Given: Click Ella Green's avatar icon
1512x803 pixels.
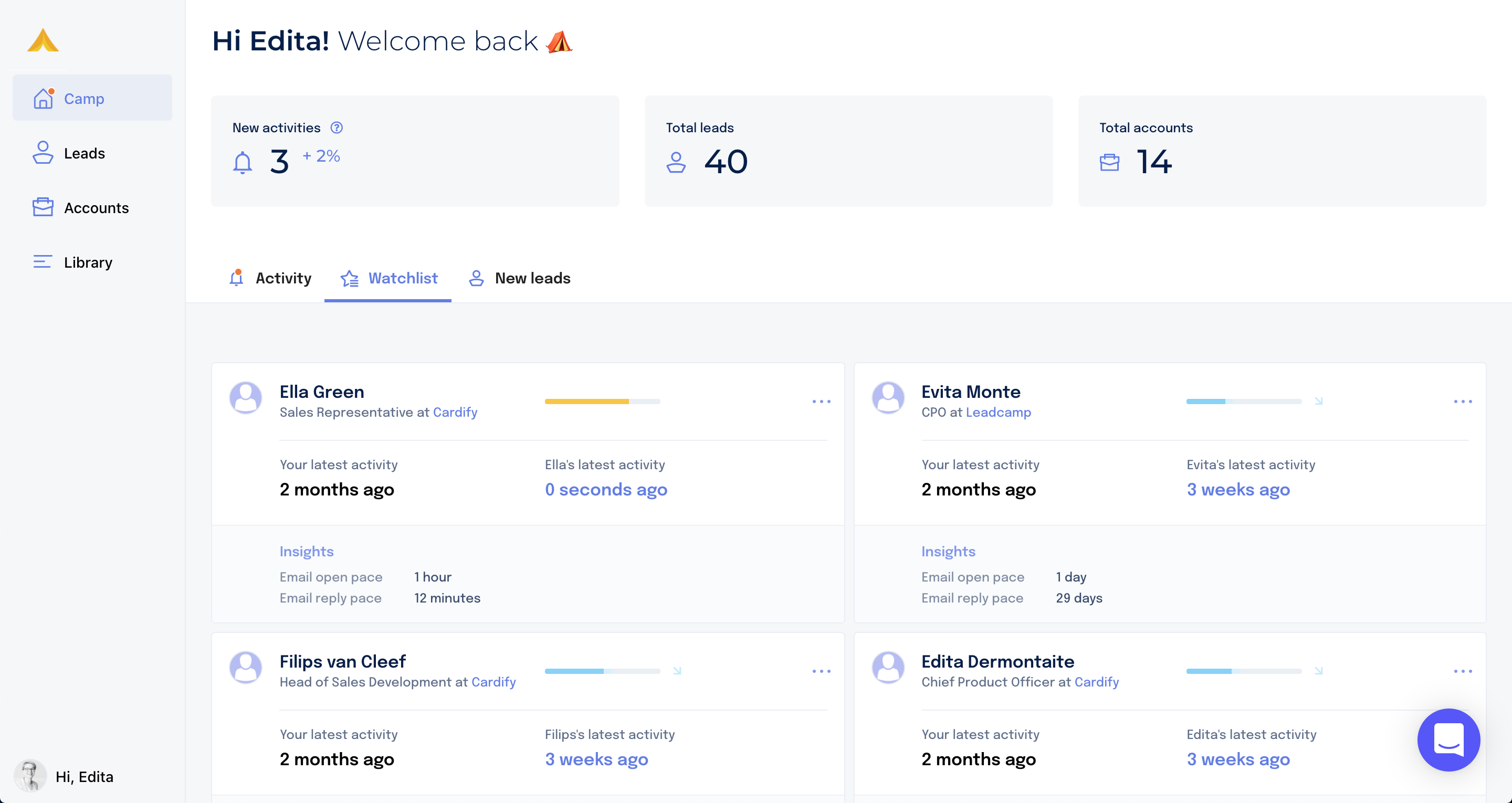Looking at the screenshot, I should click(x=245, y=397).
